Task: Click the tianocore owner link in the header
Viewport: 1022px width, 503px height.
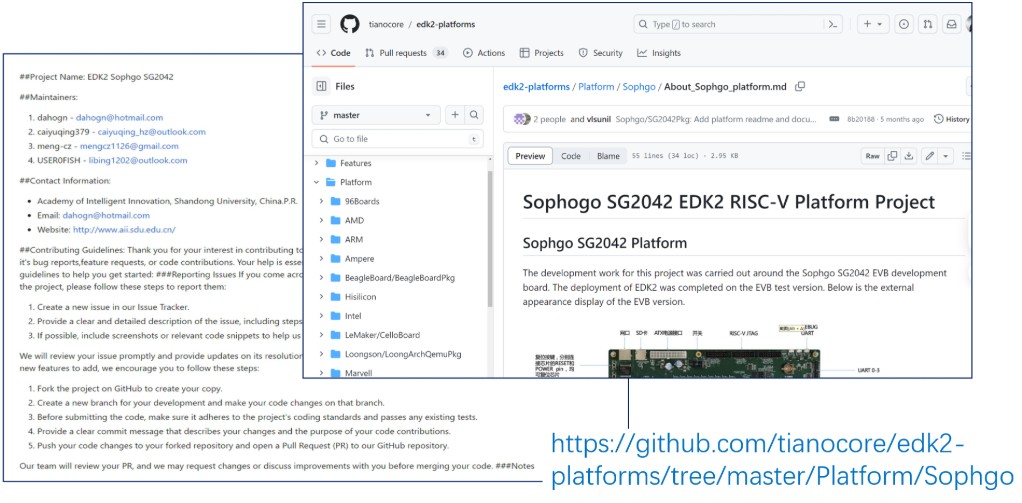Action: pos(385,25)
